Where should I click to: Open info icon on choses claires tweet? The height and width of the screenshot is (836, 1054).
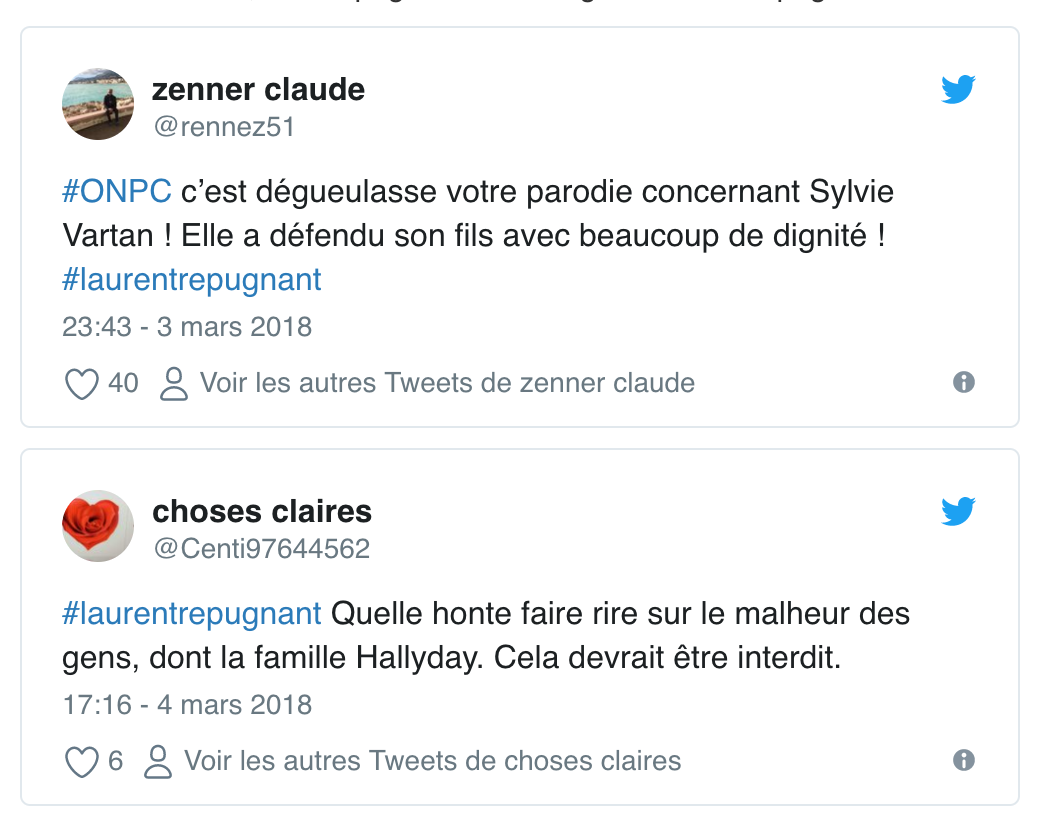coord(964,761)
